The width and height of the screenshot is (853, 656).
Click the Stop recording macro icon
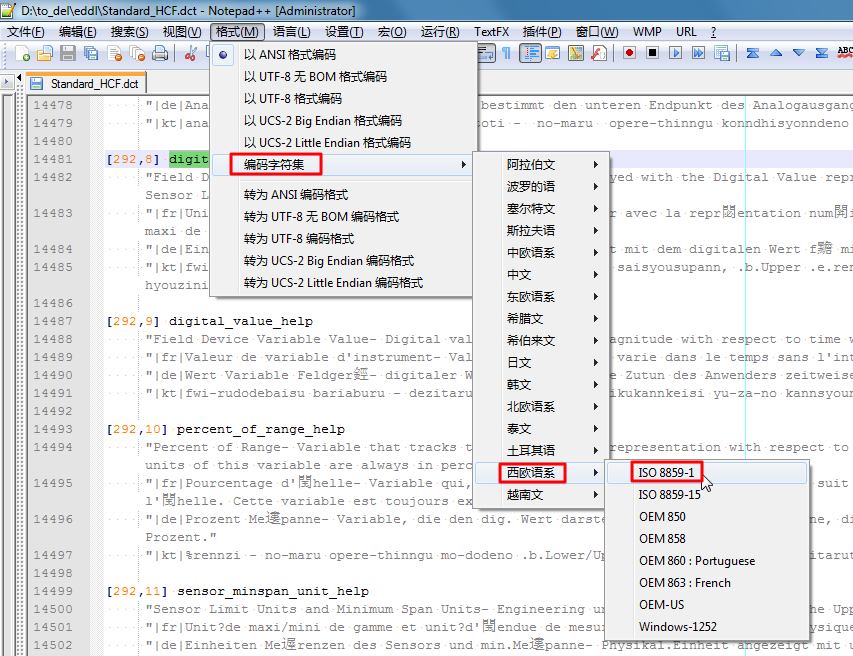tap(653, 53)
